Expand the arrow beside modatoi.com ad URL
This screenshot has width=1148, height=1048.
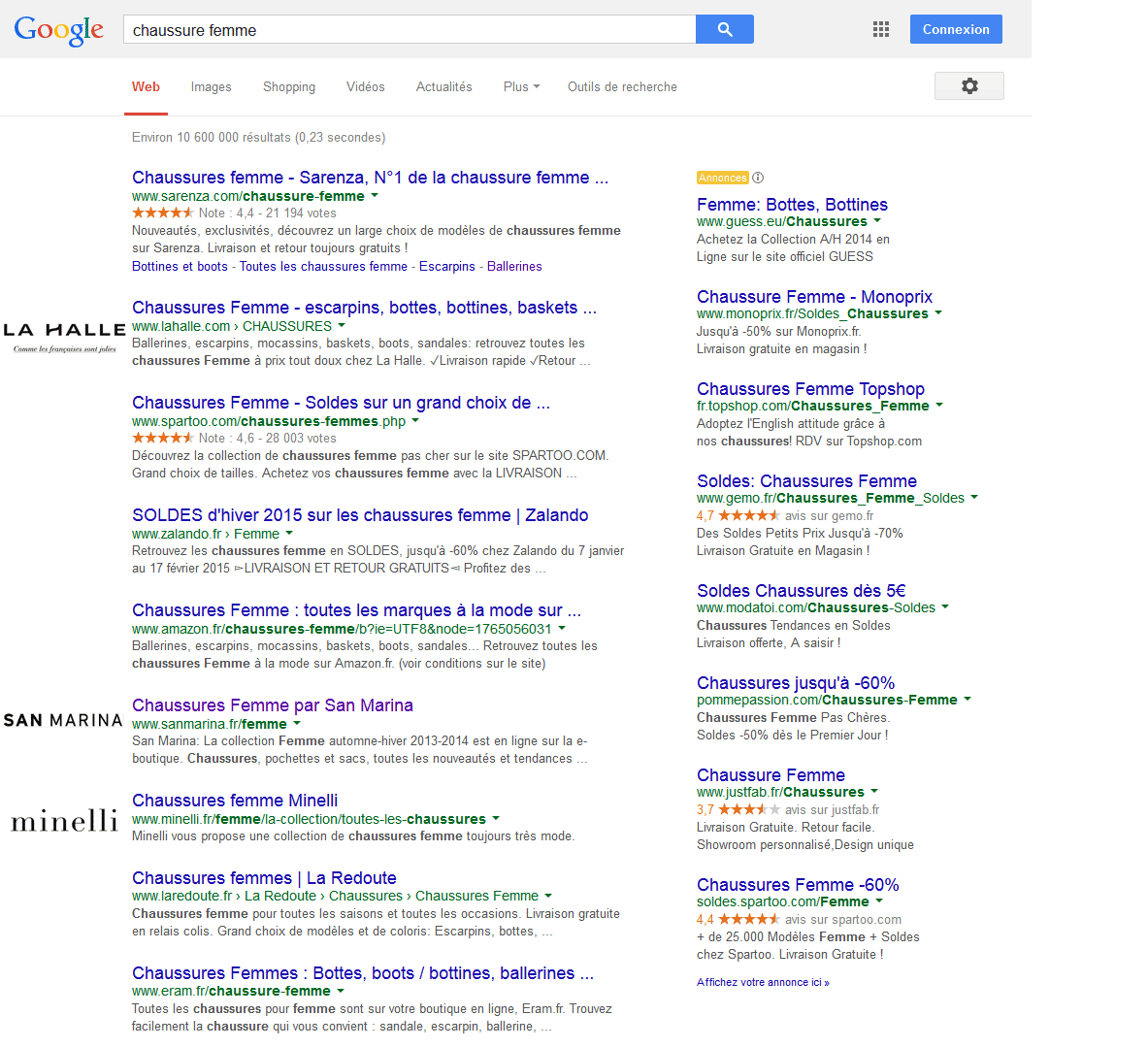[x=945, y=606]
